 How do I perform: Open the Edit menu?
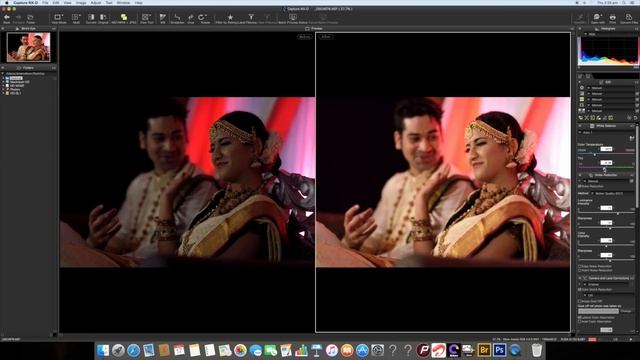click(x=56, y=3)
